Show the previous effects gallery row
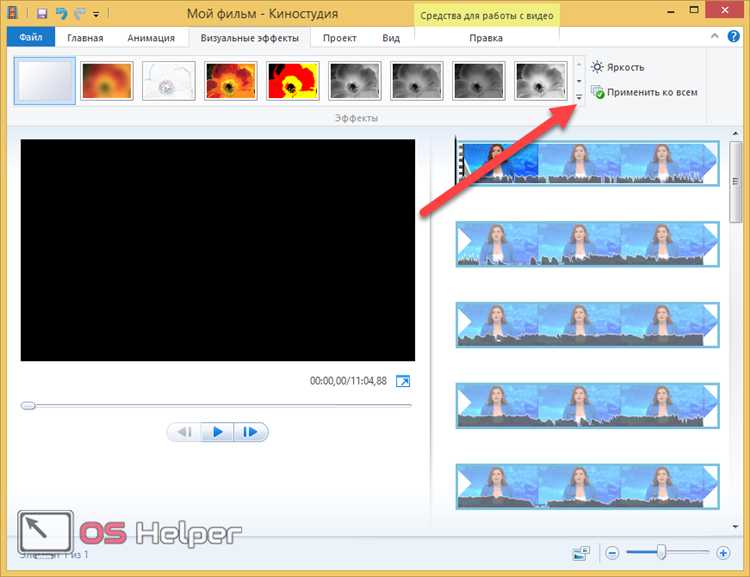 (x=579, y=64)
